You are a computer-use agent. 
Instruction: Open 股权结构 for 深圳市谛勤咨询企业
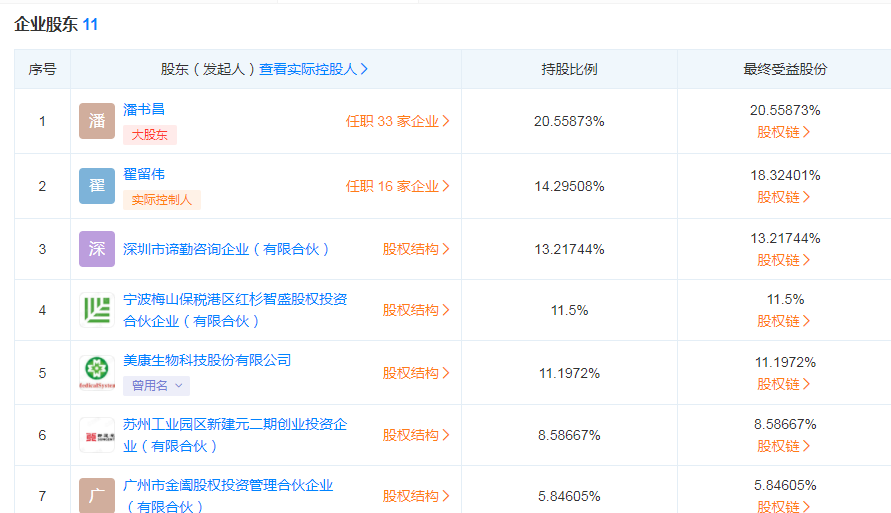(x=415, y=249)
